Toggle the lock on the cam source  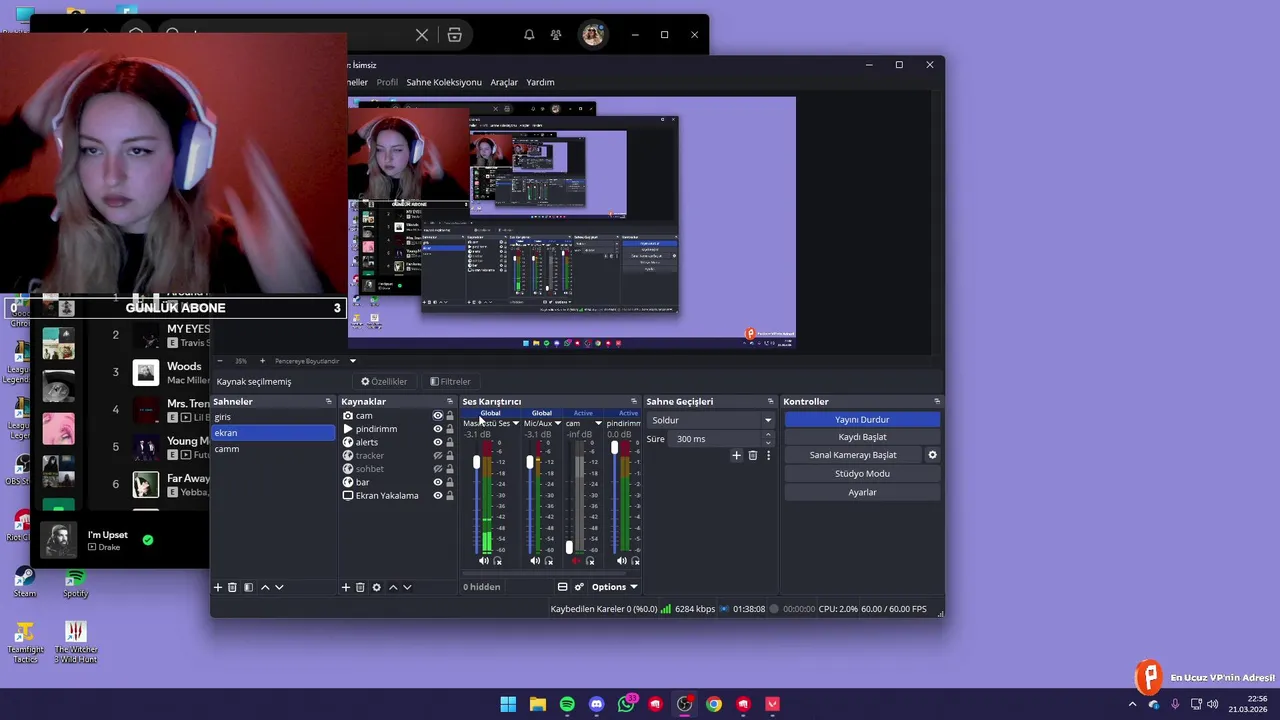[450, 416]
